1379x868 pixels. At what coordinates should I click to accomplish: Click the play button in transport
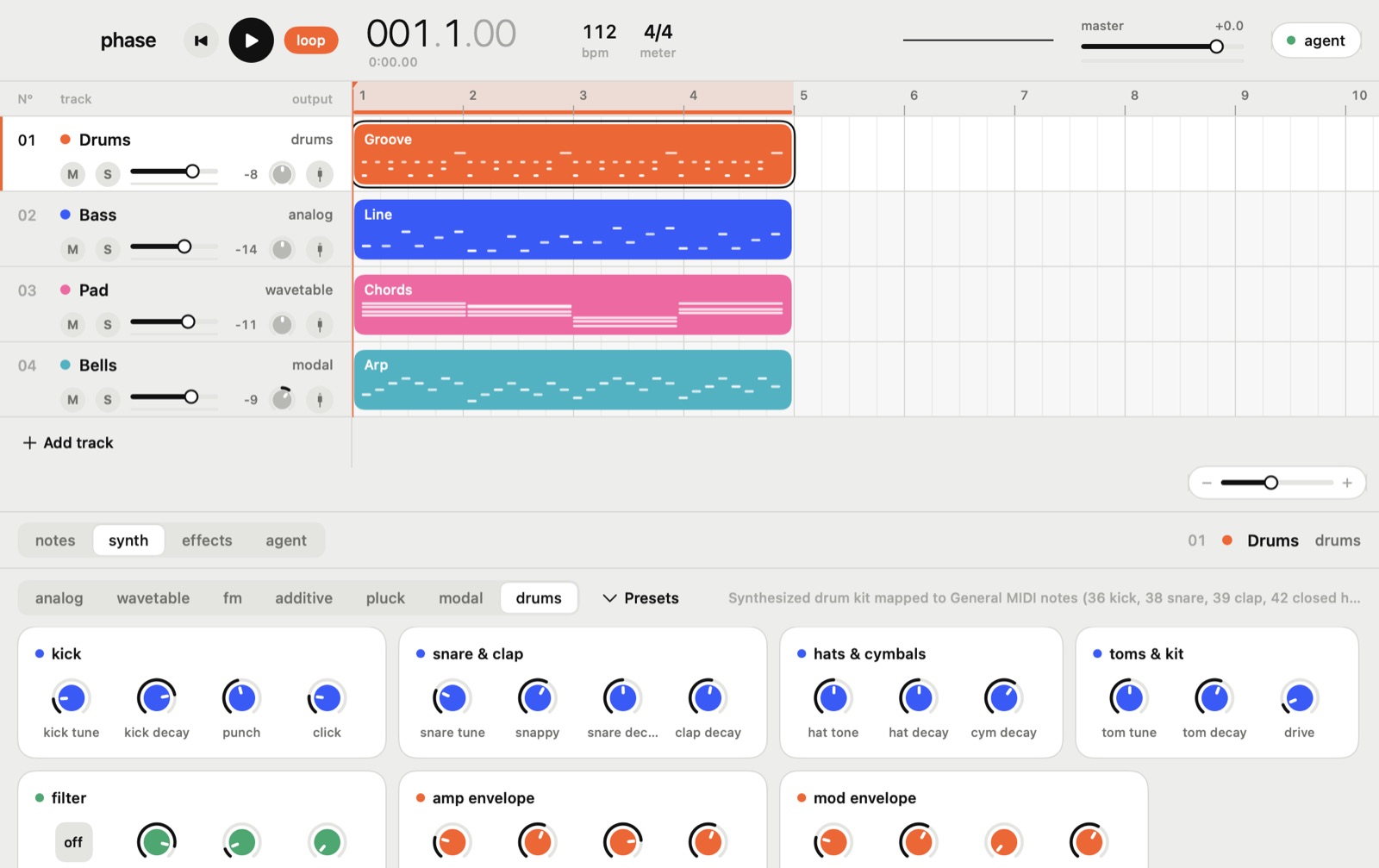click(x=251, y=41)
